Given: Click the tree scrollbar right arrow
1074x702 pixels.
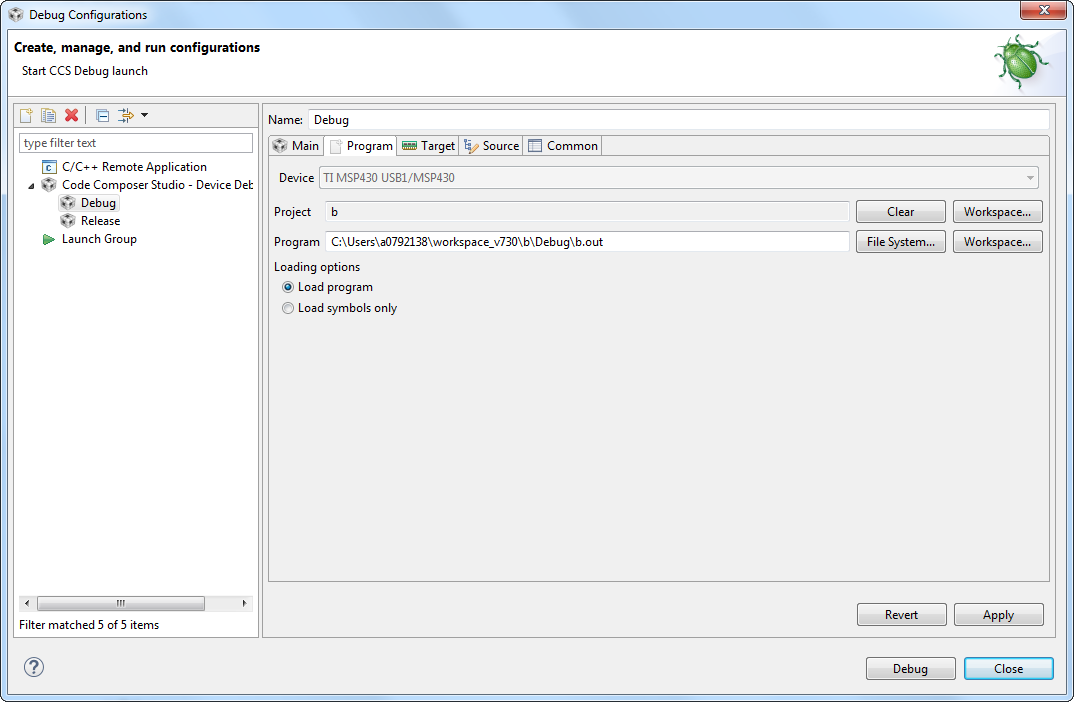Looking at the screenshot, I should tap(245, 603).
